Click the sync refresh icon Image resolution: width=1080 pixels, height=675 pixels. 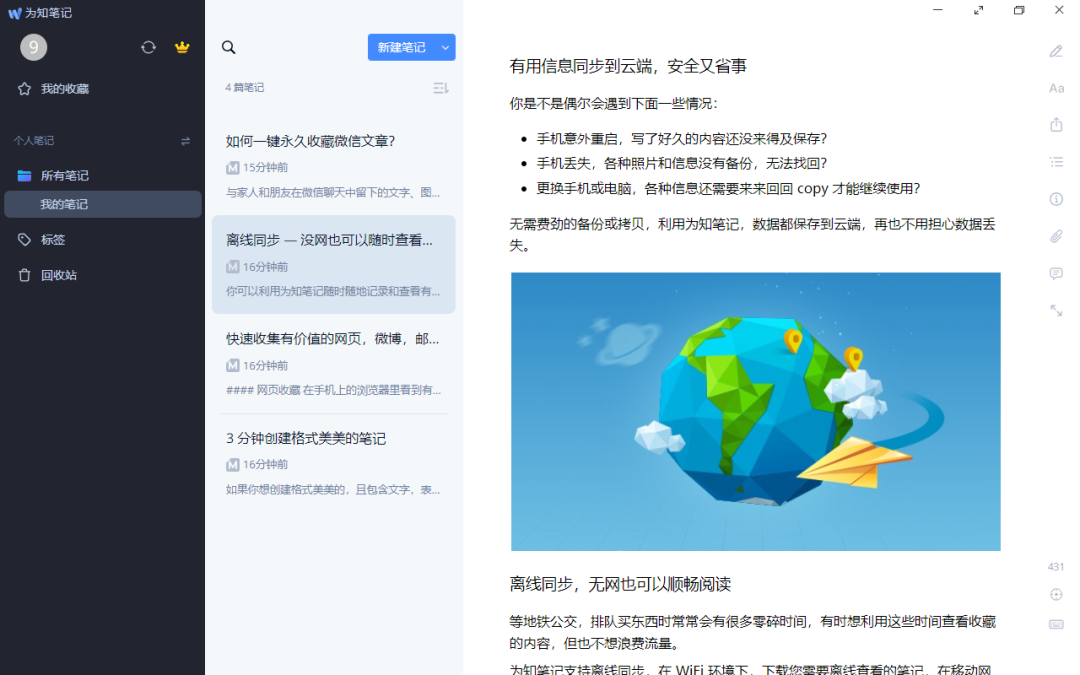148,47
